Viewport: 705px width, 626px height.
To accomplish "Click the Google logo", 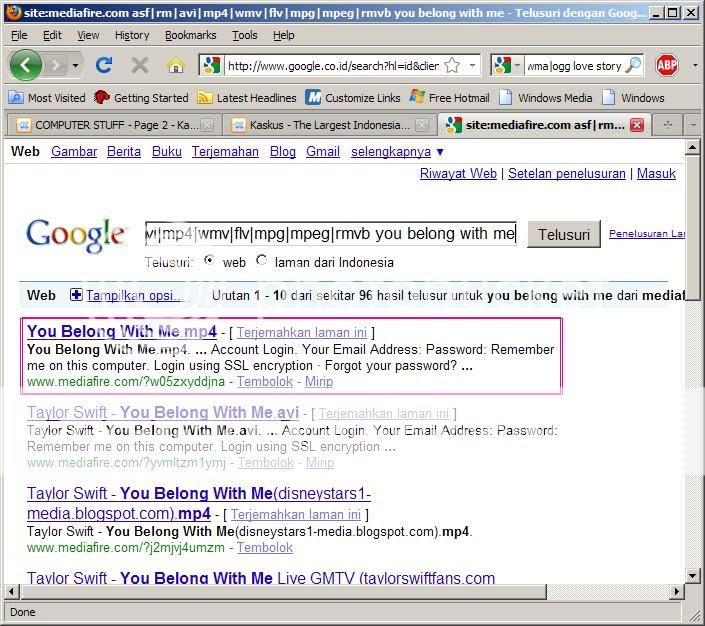I will point(76,235).
